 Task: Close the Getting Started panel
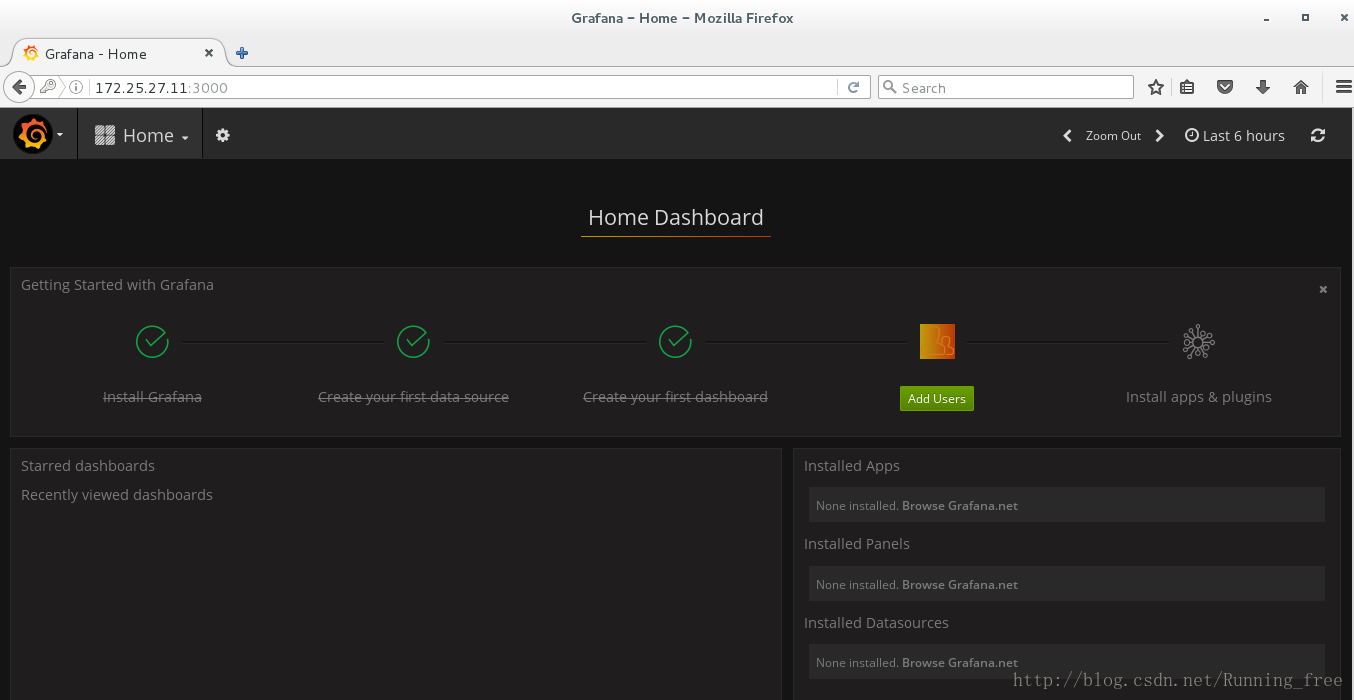1323,289
